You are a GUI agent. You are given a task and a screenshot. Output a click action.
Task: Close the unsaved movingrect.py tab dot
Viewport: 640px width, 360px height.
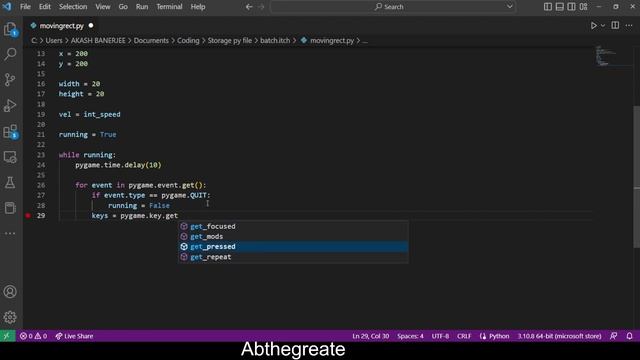point(91,25)
